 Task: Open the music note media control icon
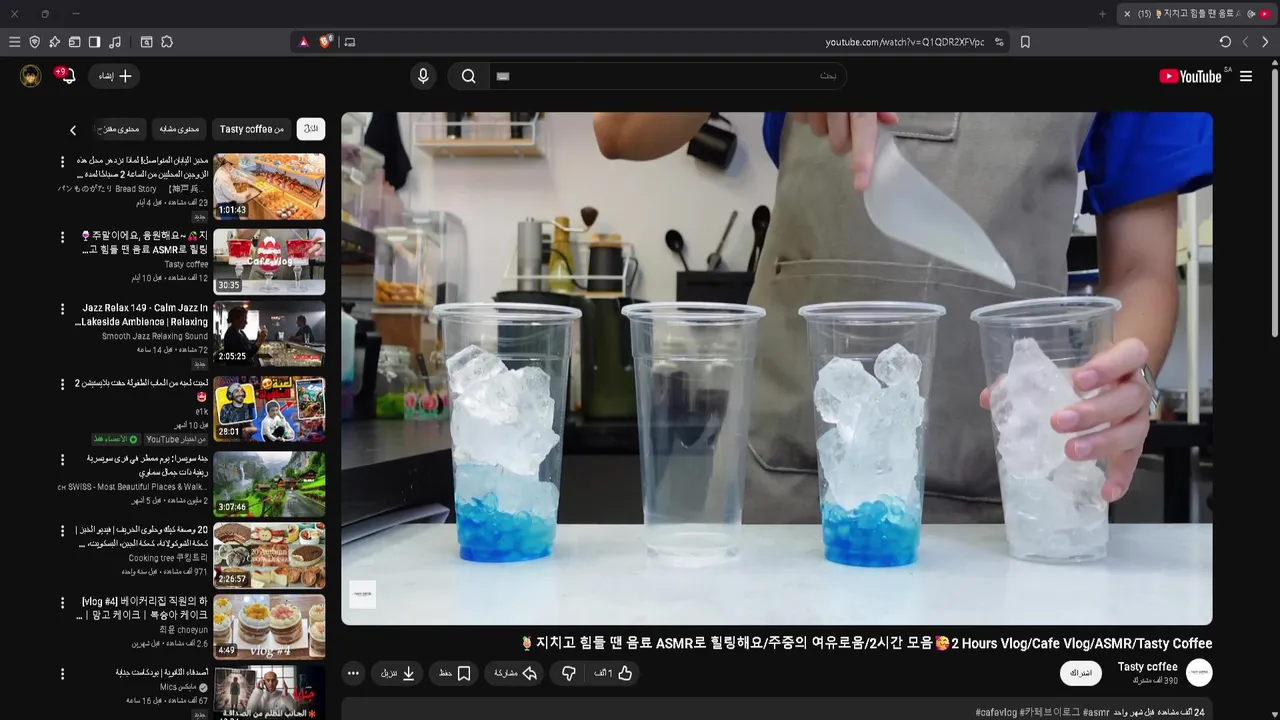click(115, 42)
